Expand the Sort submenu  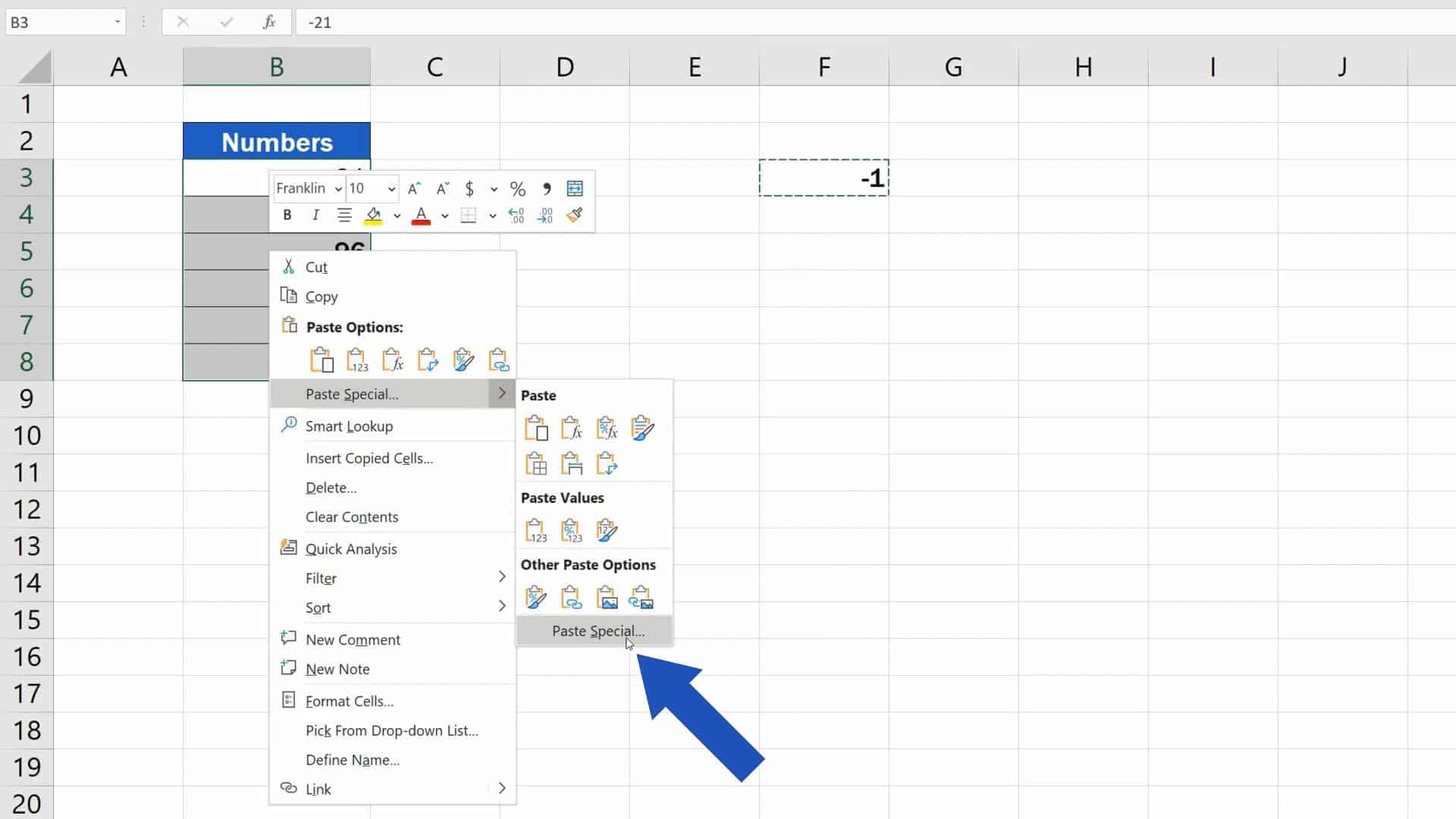coord(393,607)
